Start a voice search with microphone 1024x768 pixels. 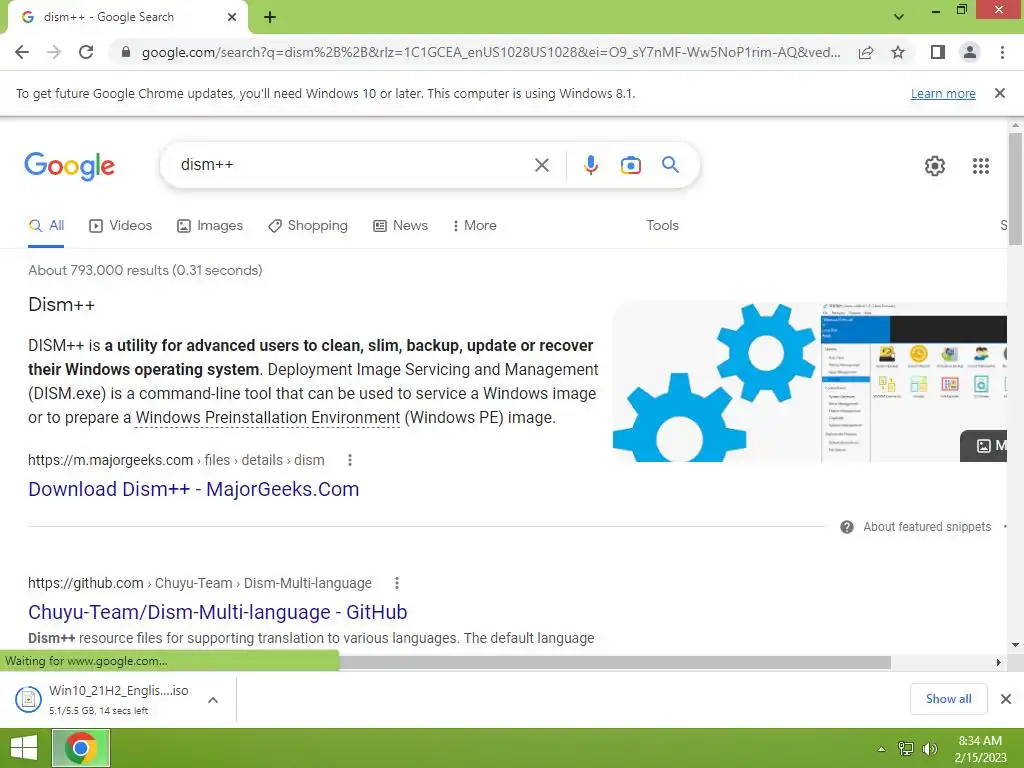[591, 165]
